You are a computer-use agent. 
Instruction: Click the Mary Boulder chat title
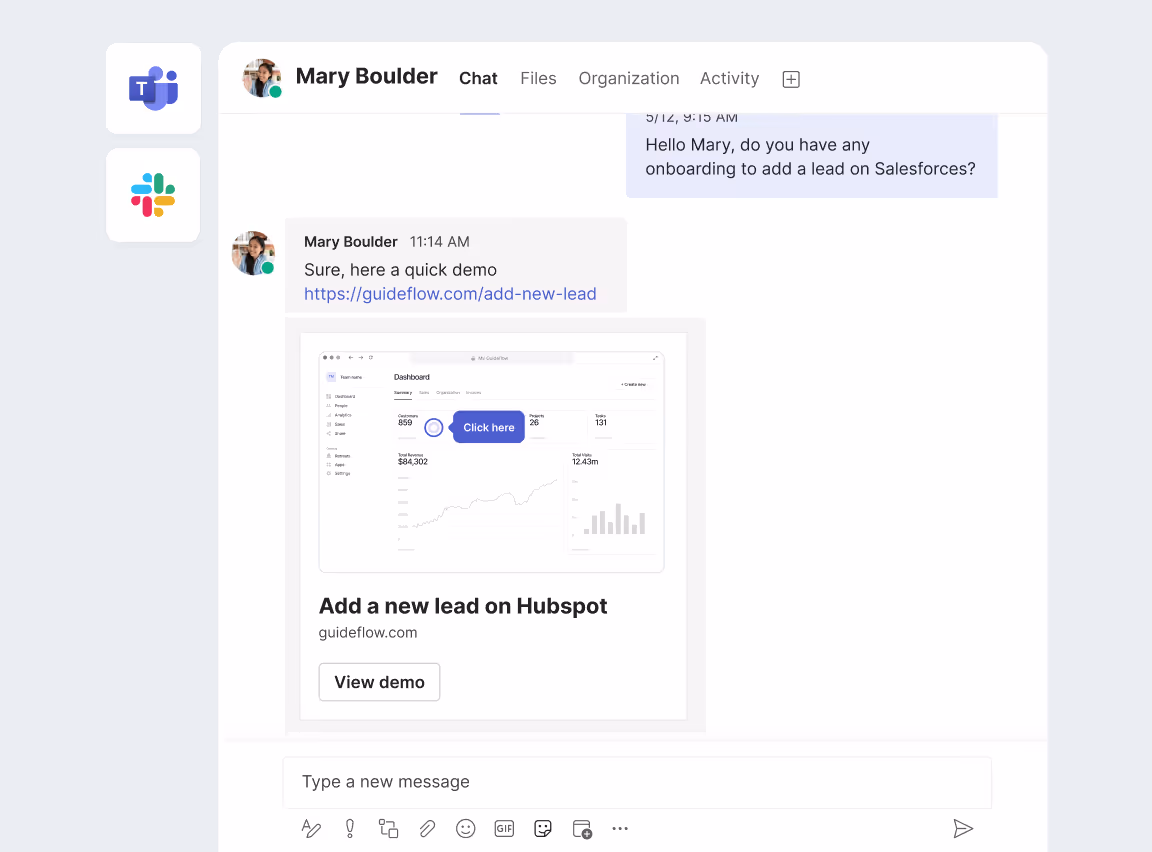click(367, 76)
